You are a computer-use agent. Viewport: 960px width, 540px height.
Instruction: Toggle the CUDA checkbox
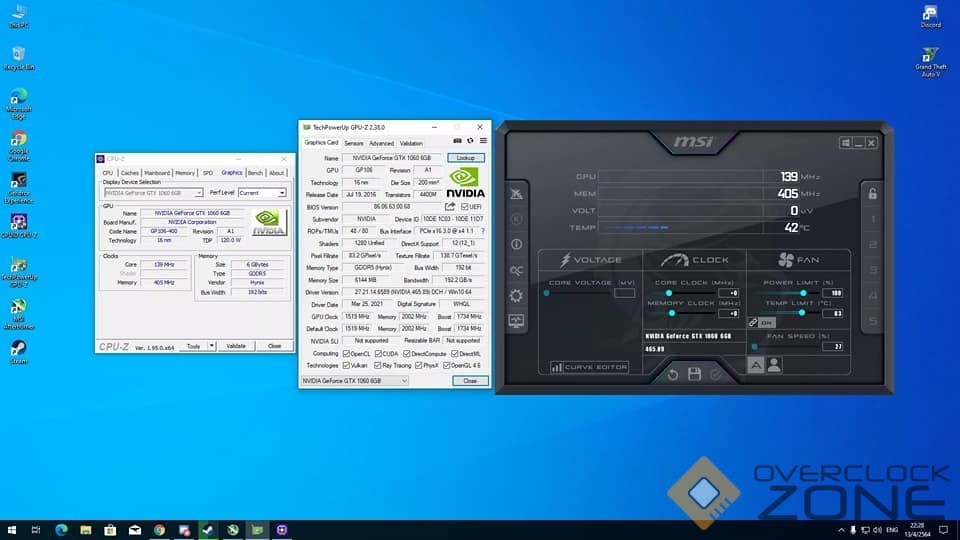click(x=376, y=353)
